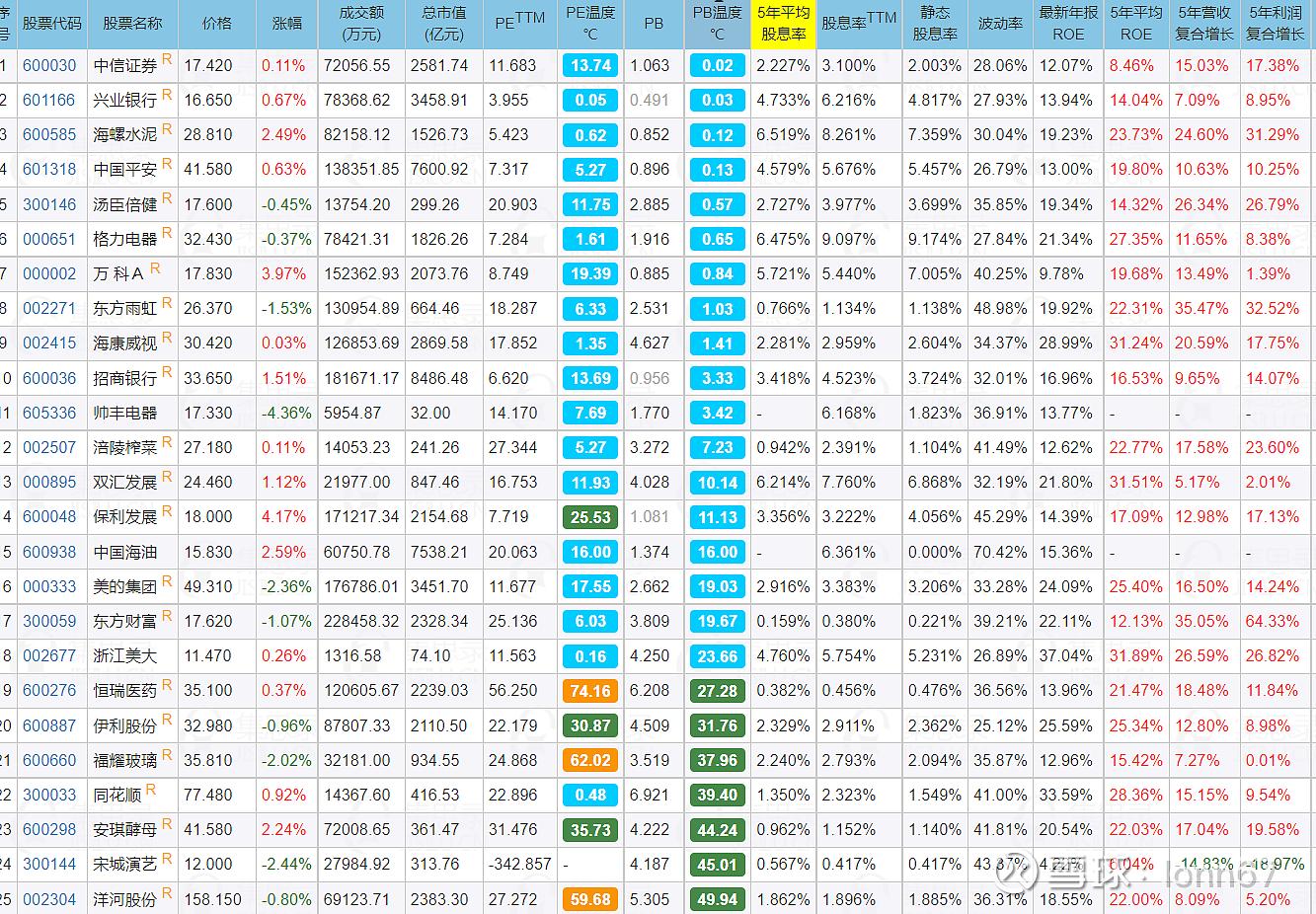The height and width of the screenshot is (914, 1316).
Task: Open stock code link 000651 for 格力电器
Action: tap(49, 240)
